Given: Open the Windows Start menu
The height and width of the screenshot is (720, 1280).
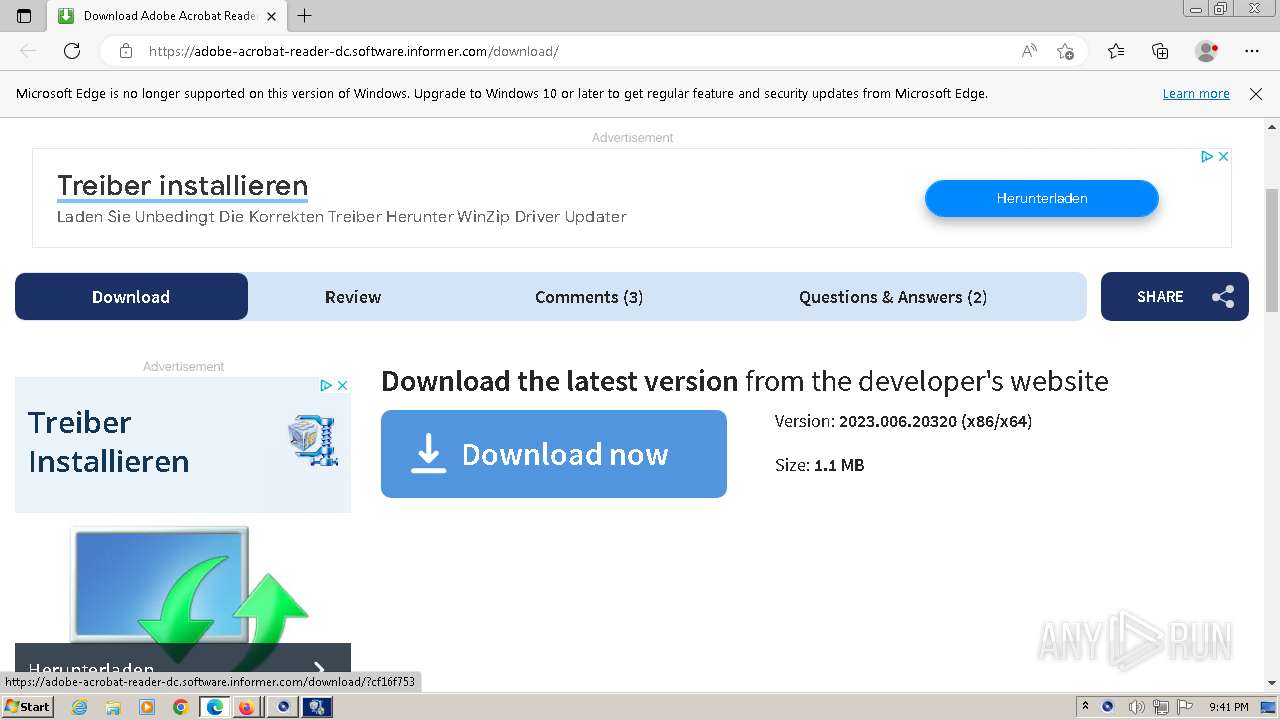Looking at the screenshot, I should click(28, 706).
